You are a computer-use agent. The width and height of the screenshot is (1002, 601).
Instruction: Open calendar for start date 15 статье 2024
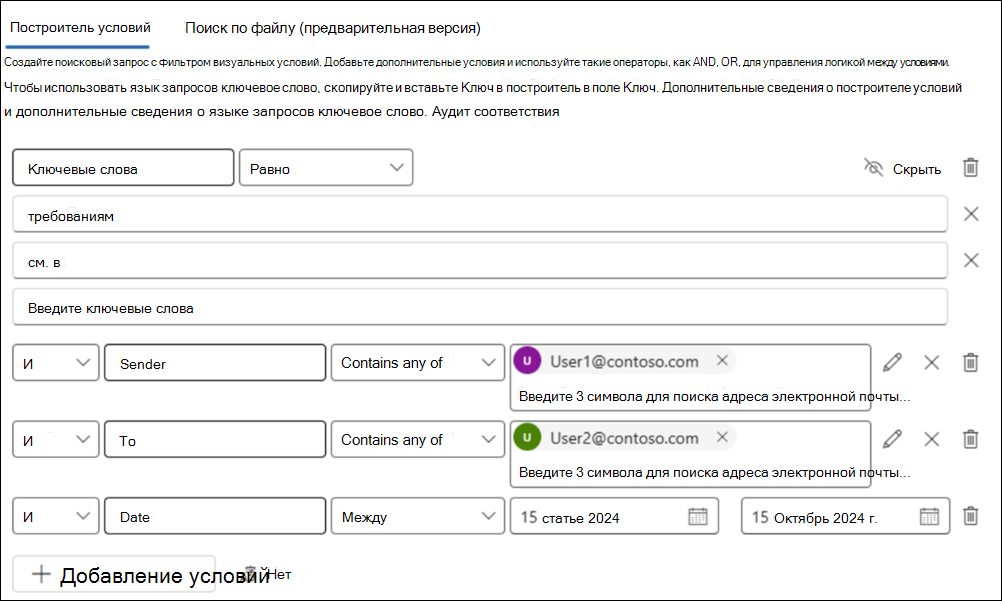[x=698, y=516]
